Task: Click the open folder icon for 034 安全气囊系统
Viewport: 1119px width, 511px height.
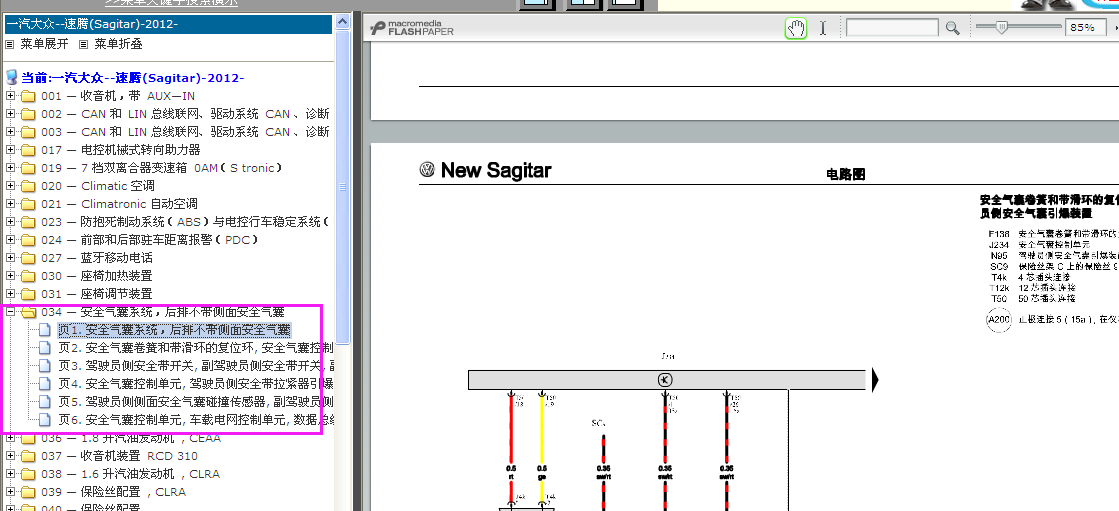Action: (x=28, y=312)
